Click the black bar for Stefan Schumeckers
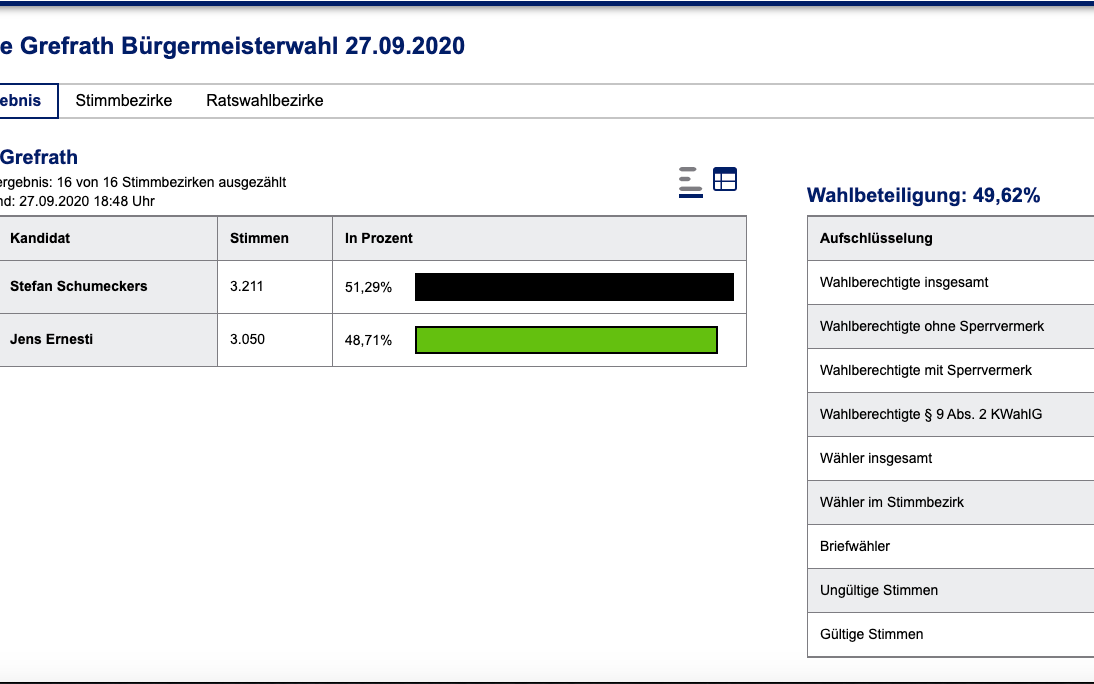Image resolution: width=1094 pixels, height=684 pixels. tap(574, 287)
